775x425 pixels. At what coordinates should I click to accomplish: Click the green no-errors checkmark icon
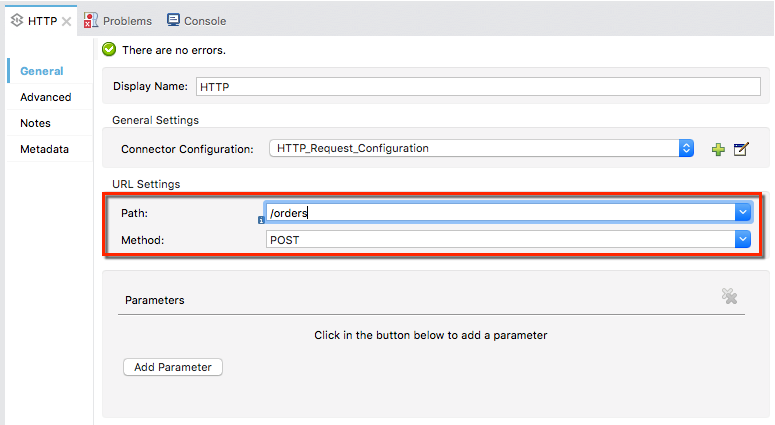coord(109,49)
